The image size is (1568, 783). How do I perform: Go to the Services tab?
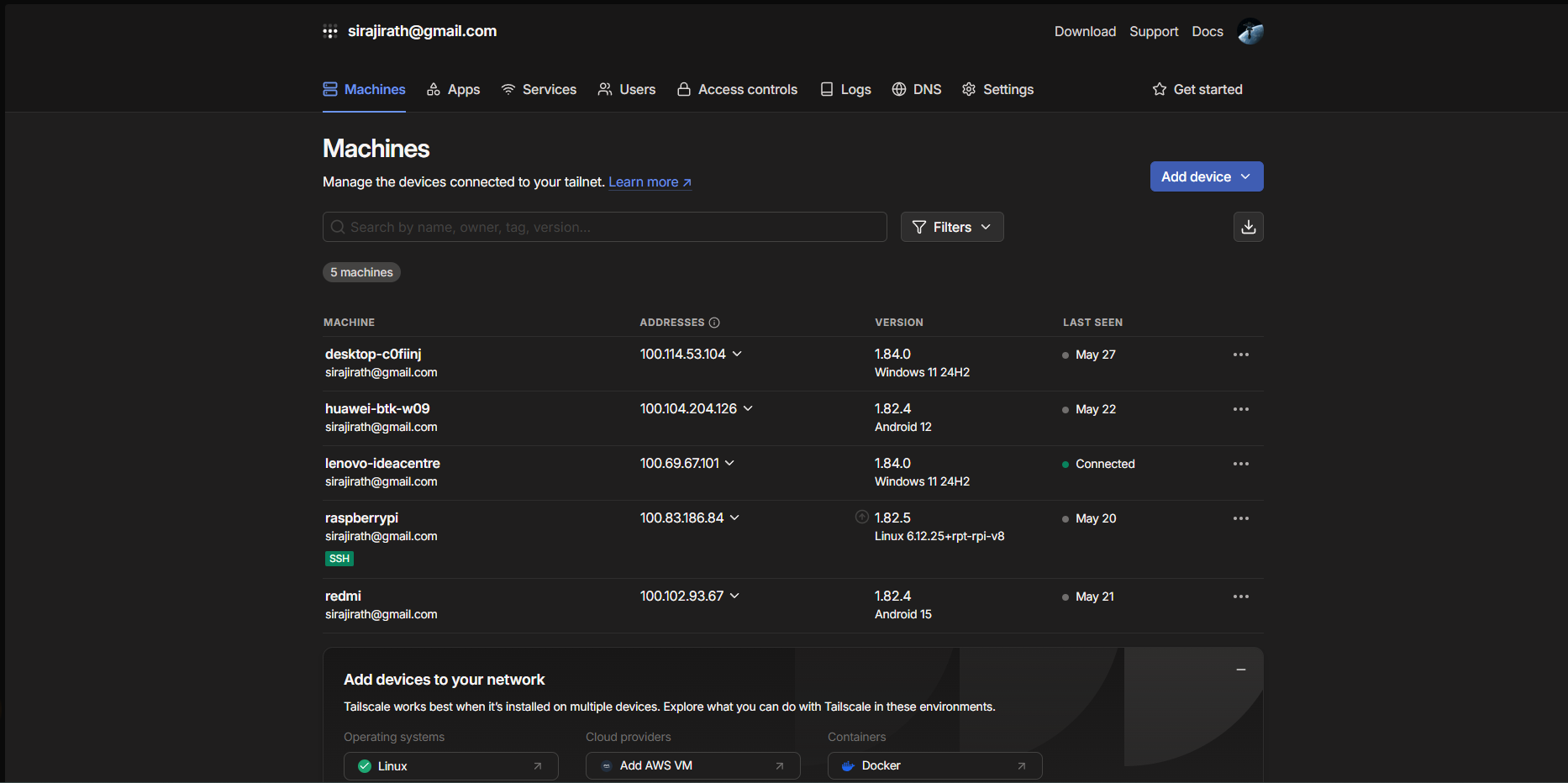[539, 89]
